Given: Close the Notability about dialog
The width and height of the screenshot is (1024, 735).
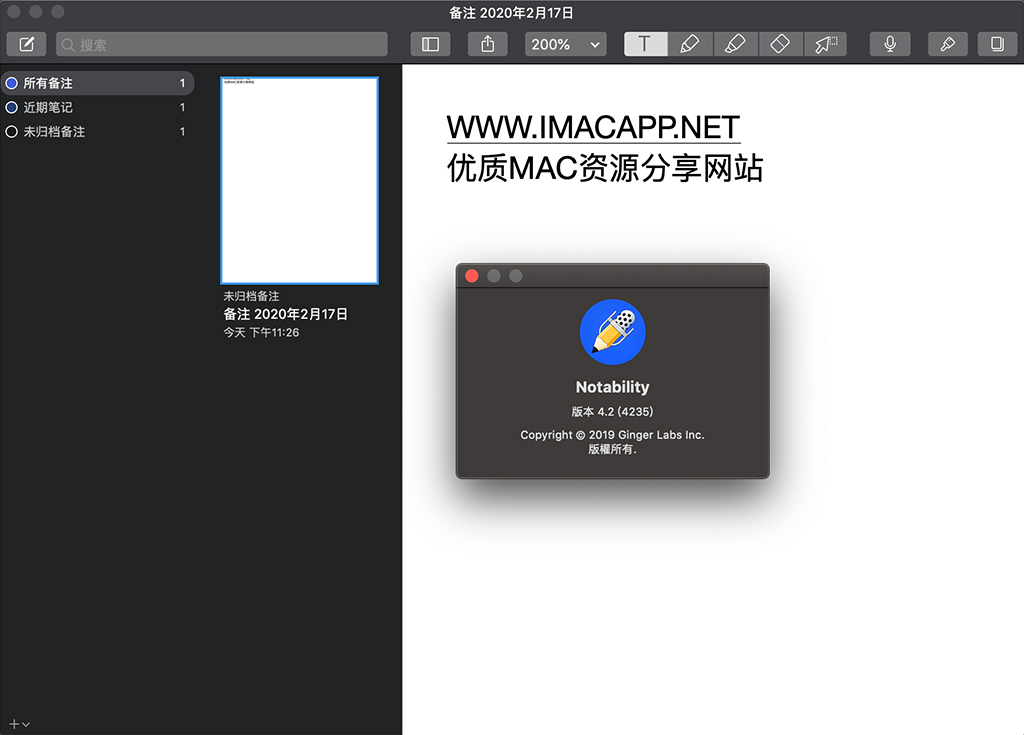Looking at the screenshot, I should [472, 276].
